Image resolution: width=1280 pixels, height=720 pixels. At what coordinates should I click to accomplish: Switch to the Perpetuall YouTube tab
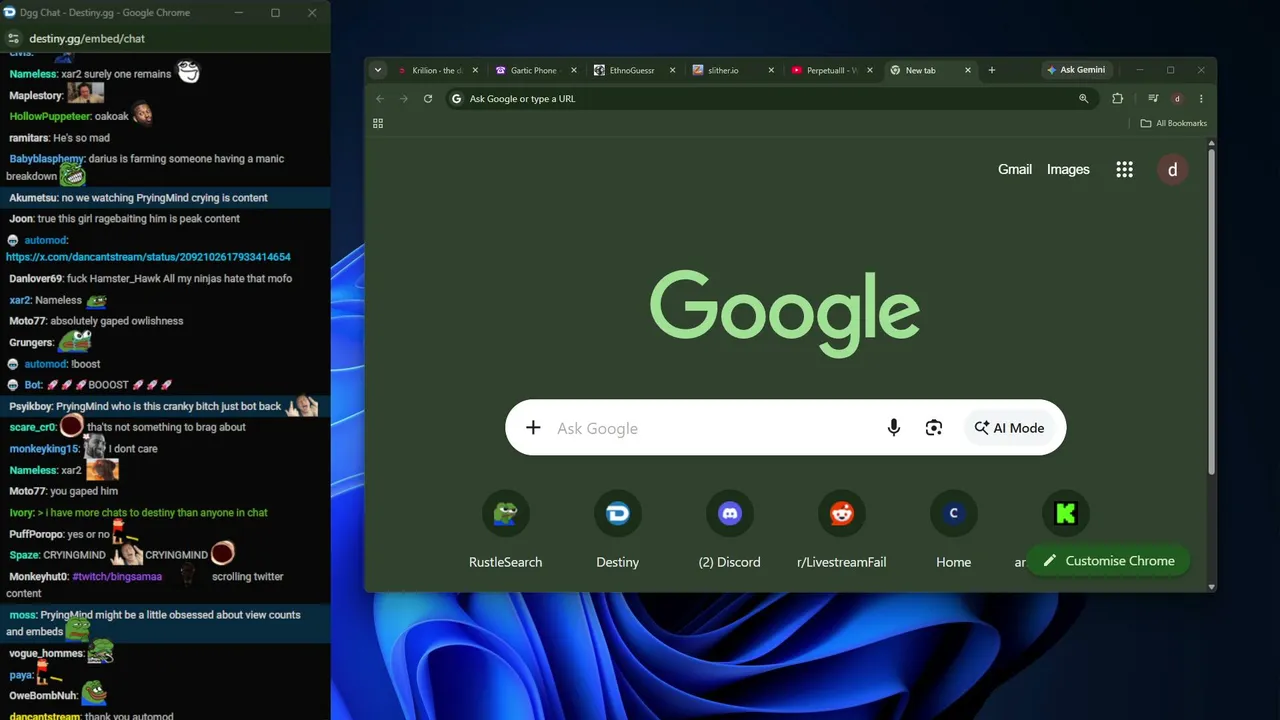[x=827, y=70]
